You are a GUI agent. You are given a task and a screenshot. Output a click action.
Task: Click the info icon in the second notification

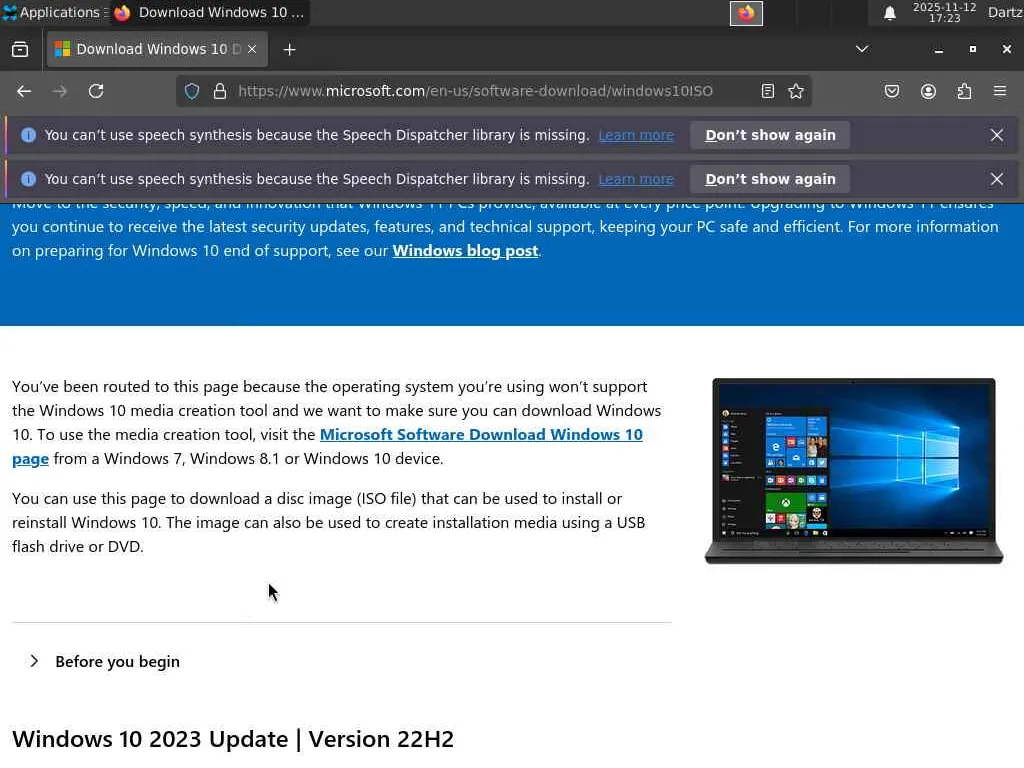click(x=28, y=179)
